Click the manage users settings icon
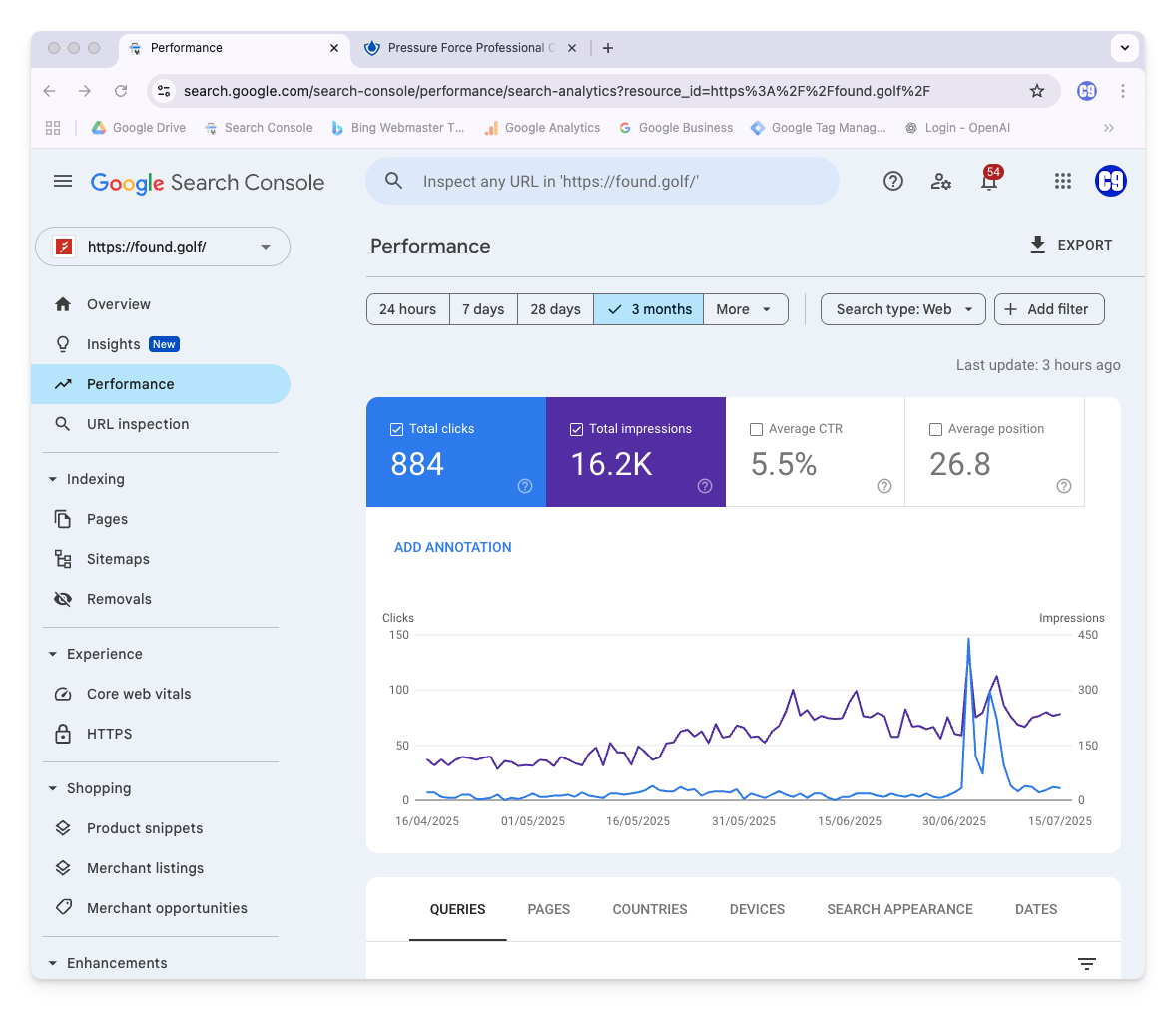The image size is (1176, 1010). [940, 181]
